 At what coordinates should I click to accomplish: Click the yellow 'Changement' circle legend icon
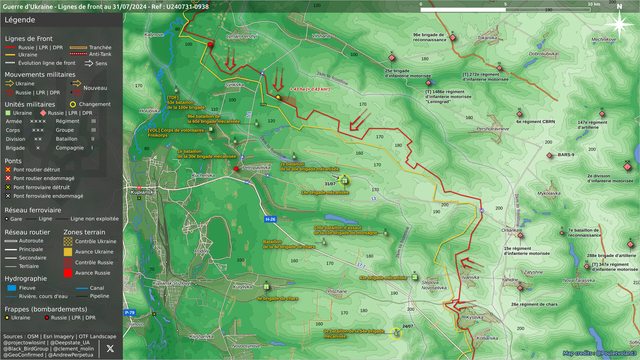(x=73, y=104)
